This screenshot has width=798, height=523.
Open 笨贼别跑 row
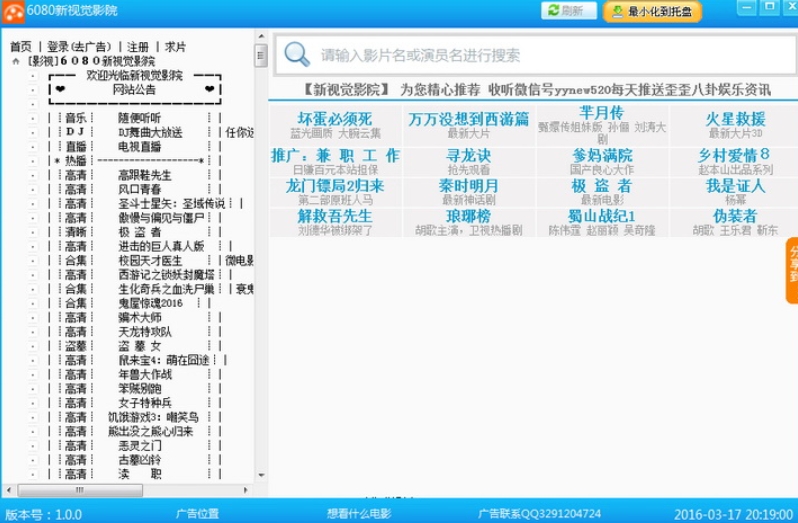click(139, 389)
